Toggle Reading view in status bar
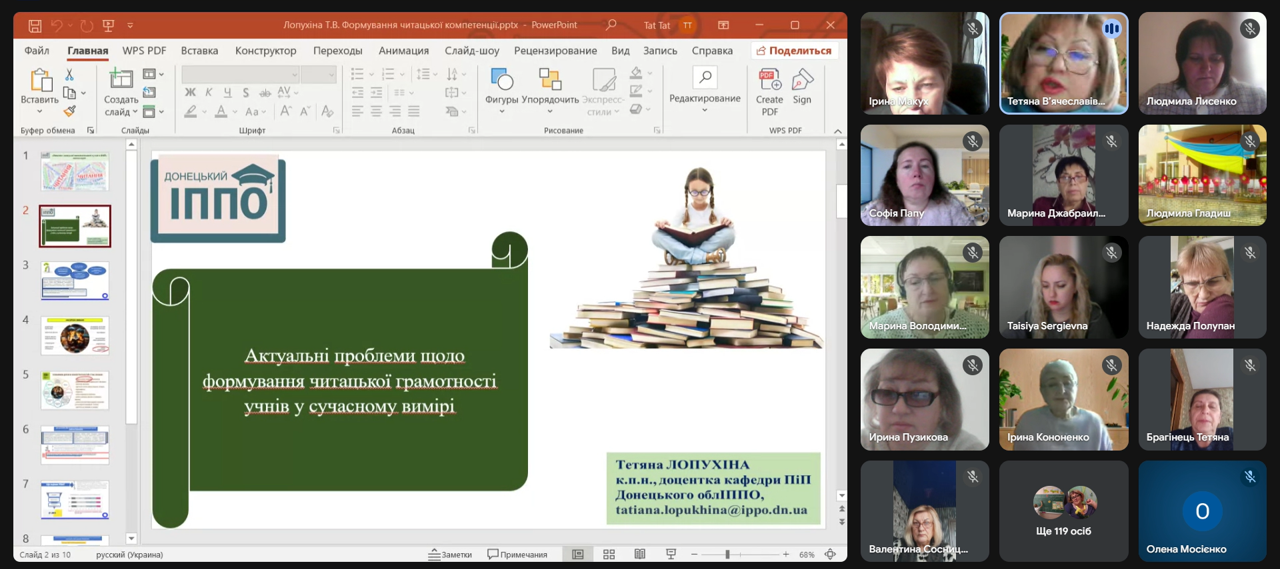1280x569 pixels. point(639,554)
